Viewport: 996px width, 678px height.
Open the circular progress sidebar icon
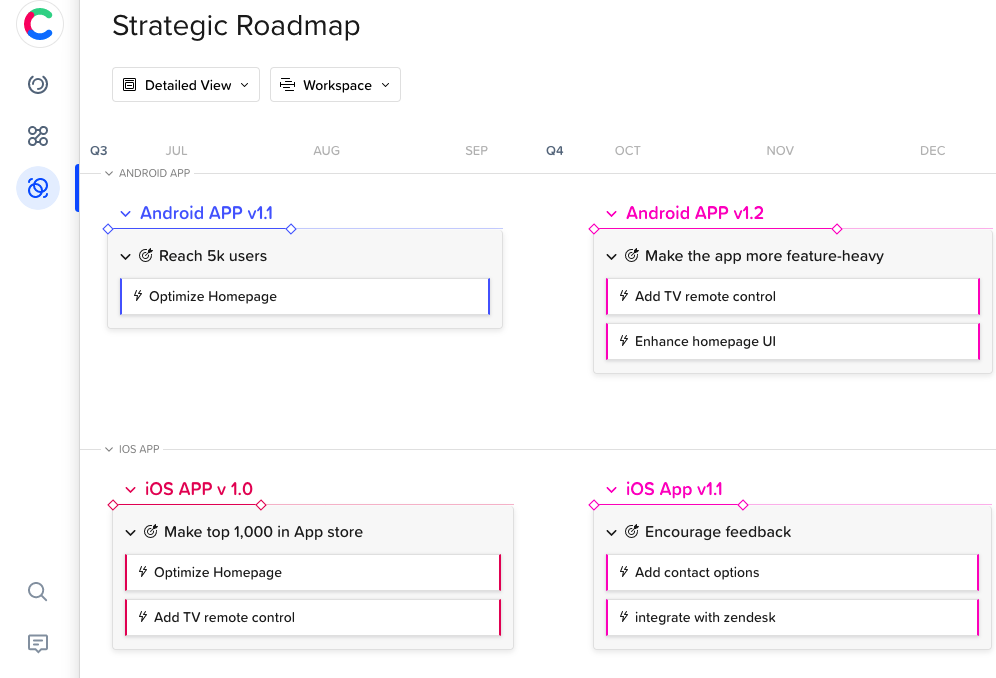tap(38, 84)
